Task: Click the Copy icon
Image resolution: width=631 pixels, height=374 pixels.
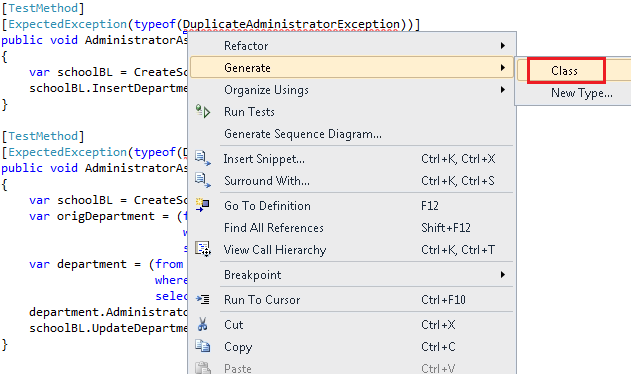Action: click(x=203, y=346)
